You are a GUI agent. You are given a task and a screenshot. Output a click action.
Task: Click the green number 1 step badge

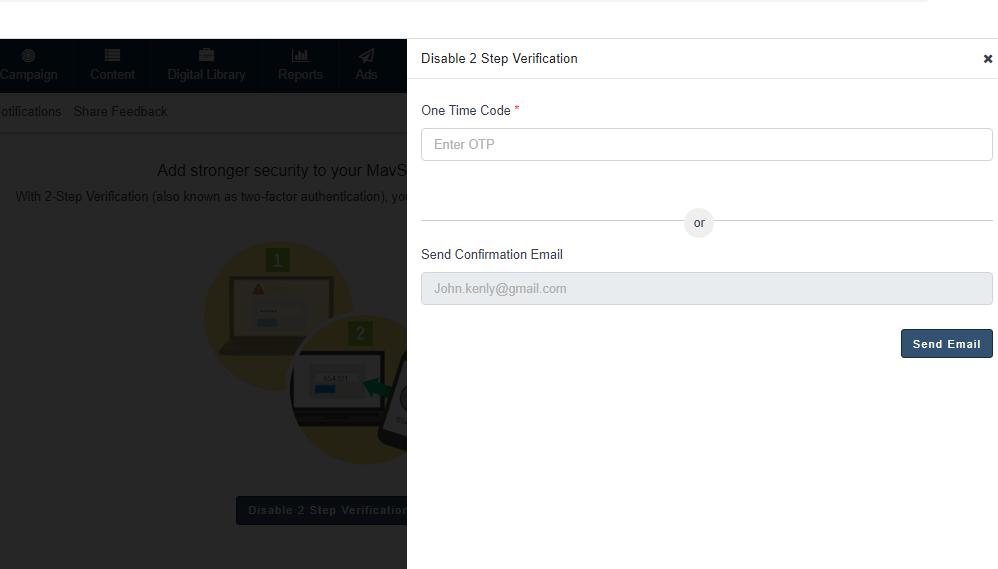pyautogui.click(x=278, y=262)
